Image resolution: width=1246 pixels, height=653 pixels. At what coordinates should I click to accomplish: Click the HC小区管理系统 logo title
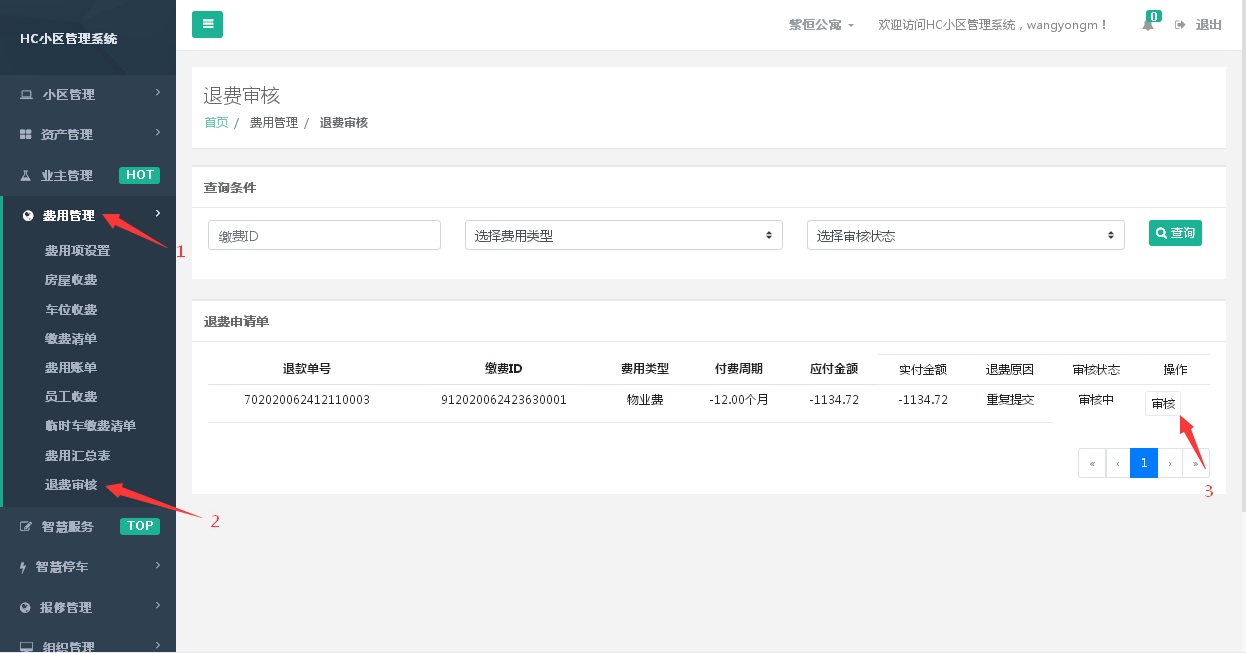69,39
